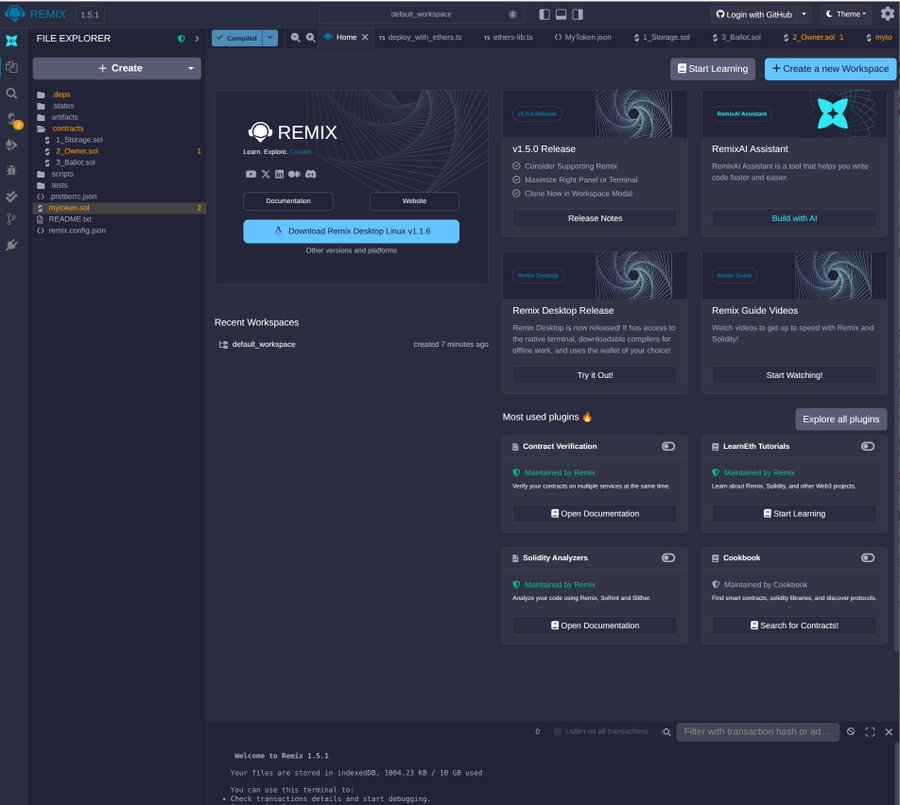Switch to the deploy_with_ethers.ts tab
Viewport: 900px width, 805px height.
point(420,37)
